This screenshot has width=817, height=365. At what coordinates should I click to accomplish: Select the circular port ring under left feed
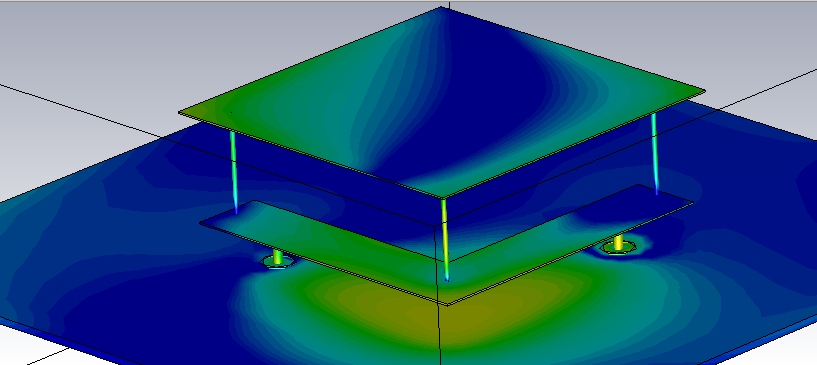point(277,262)
